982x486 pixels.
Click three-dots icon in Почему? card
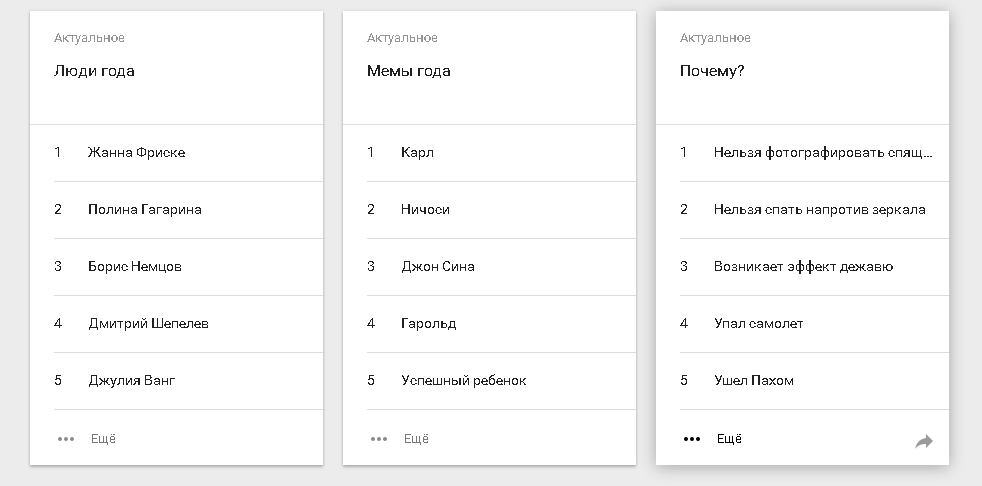pyautogui.click(x=692, y=439)
